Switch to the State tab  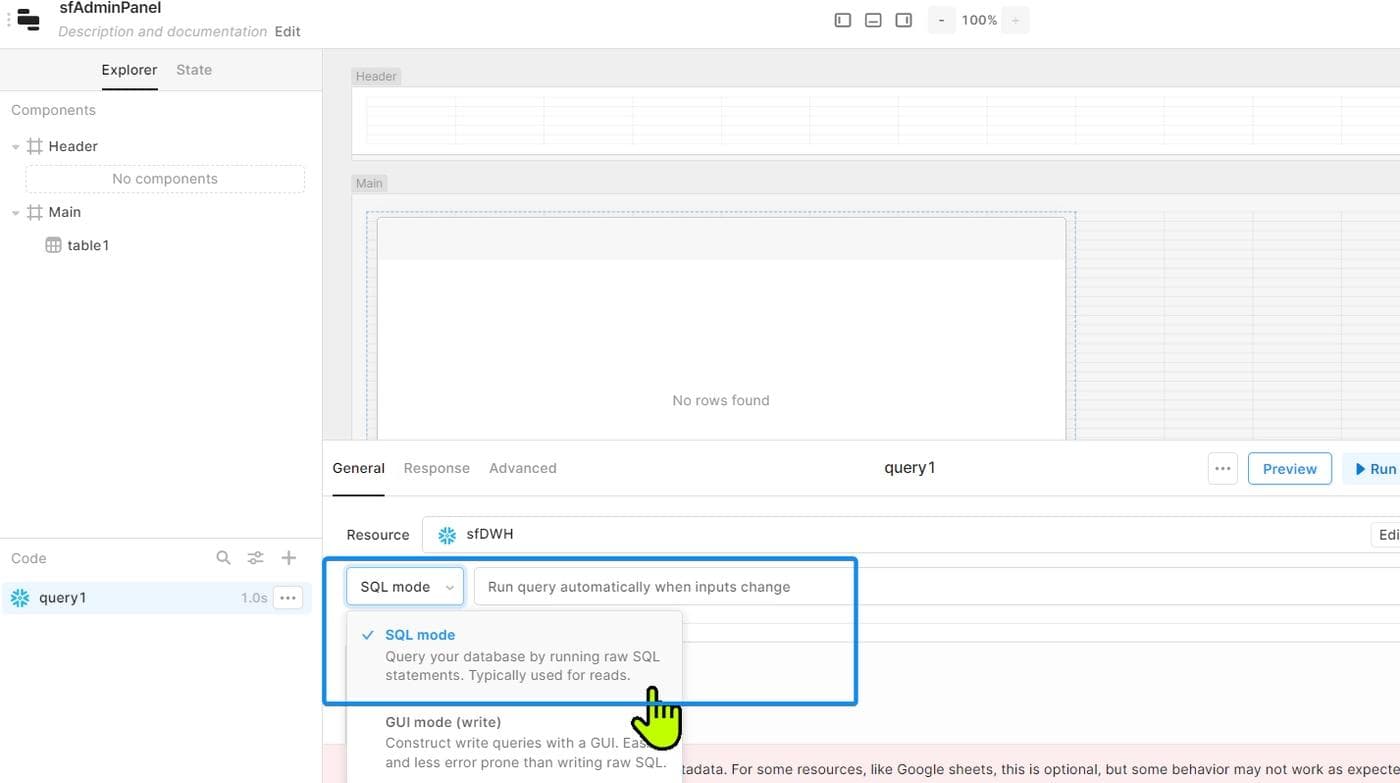194,70
